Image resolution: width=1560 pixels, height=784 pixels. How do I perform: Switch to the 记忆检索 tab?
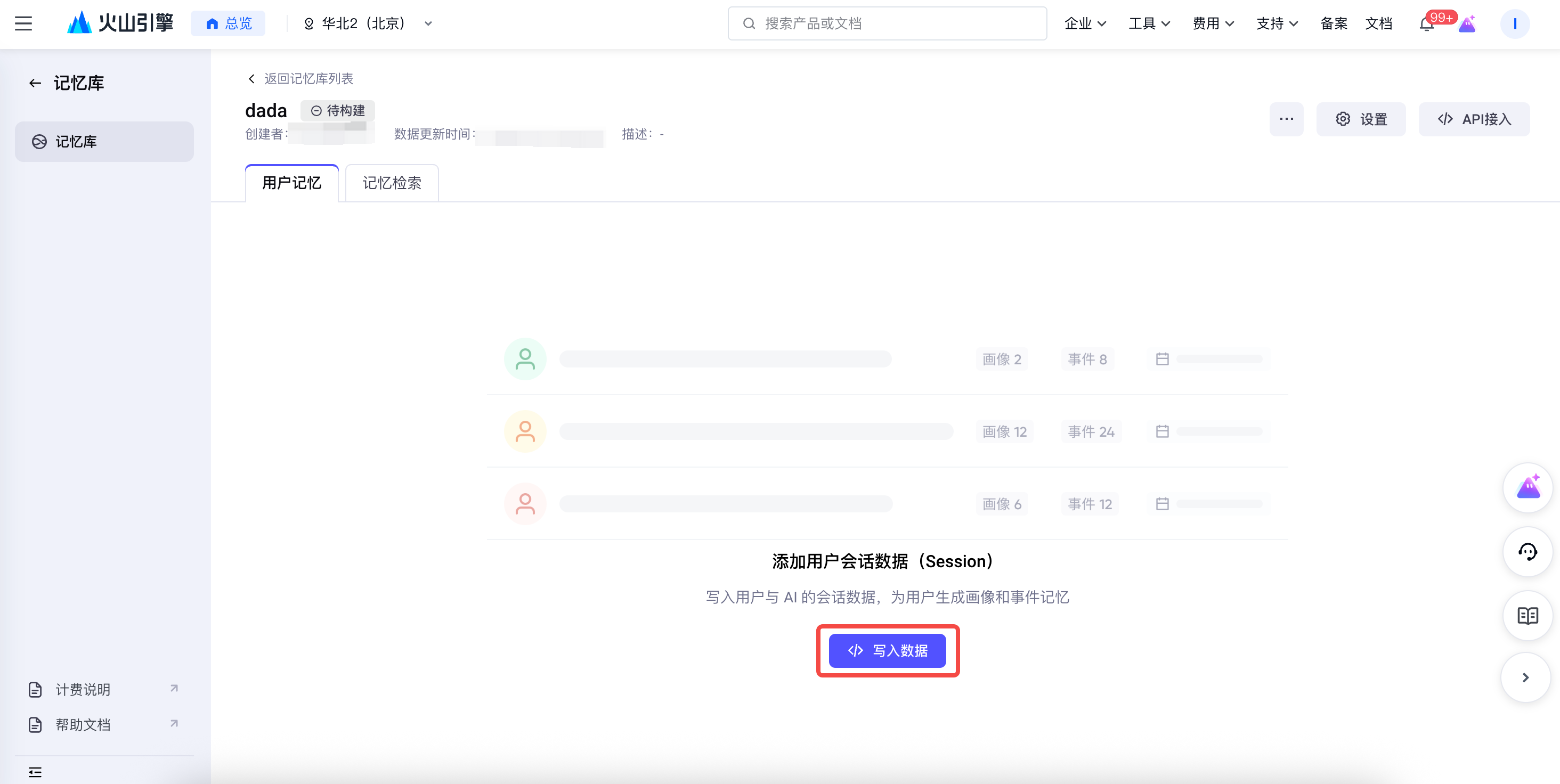click(391, 183)
